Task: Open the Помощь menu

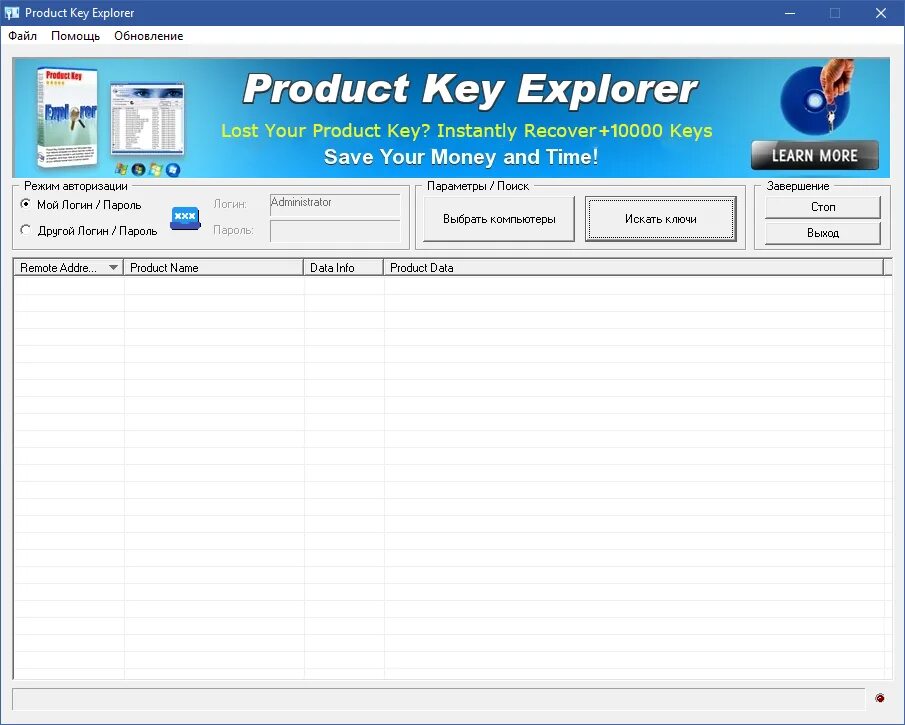Action: 75,36
